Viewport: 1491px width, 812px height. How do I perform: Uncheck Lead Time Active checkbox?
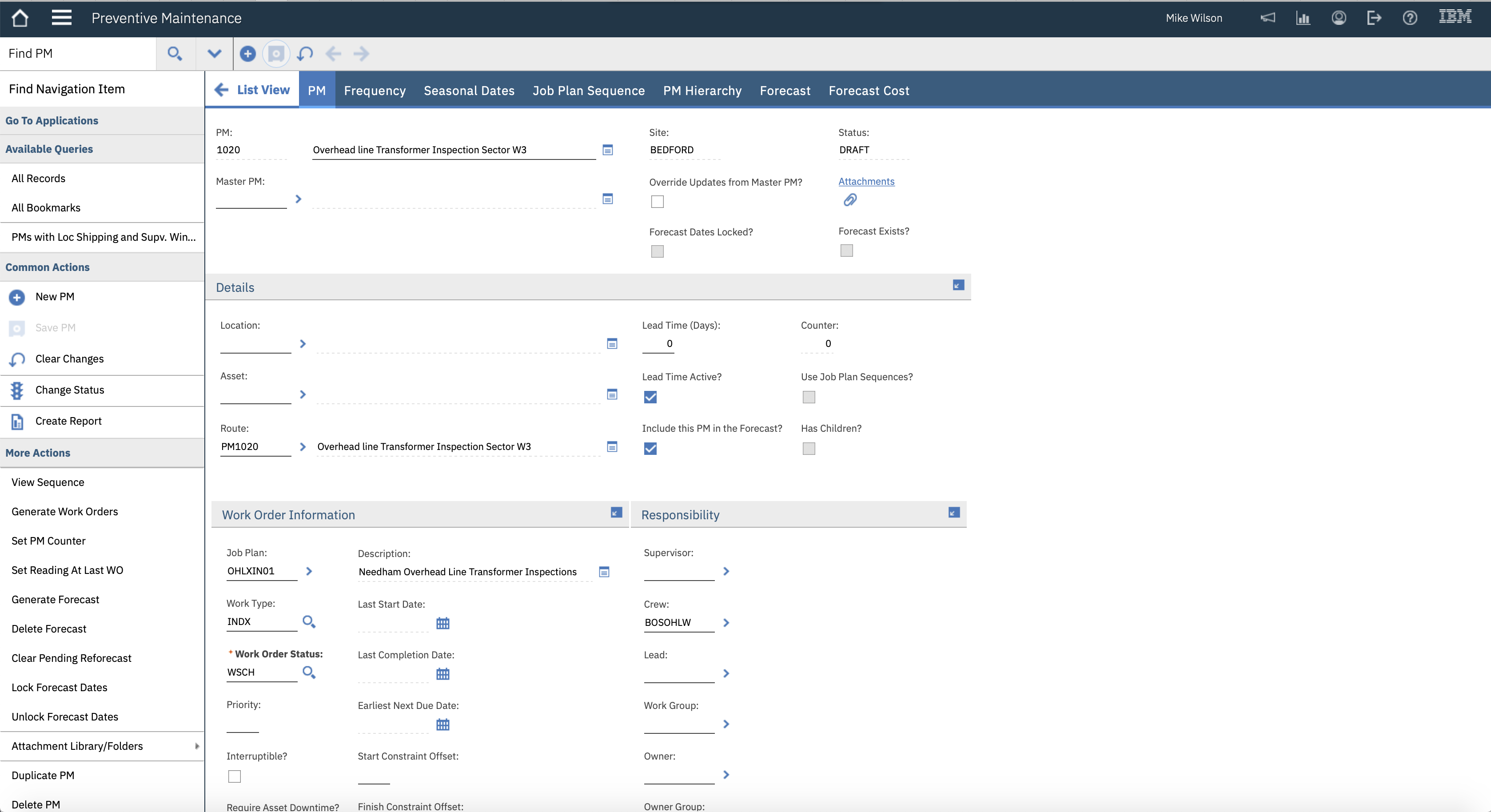650,397
